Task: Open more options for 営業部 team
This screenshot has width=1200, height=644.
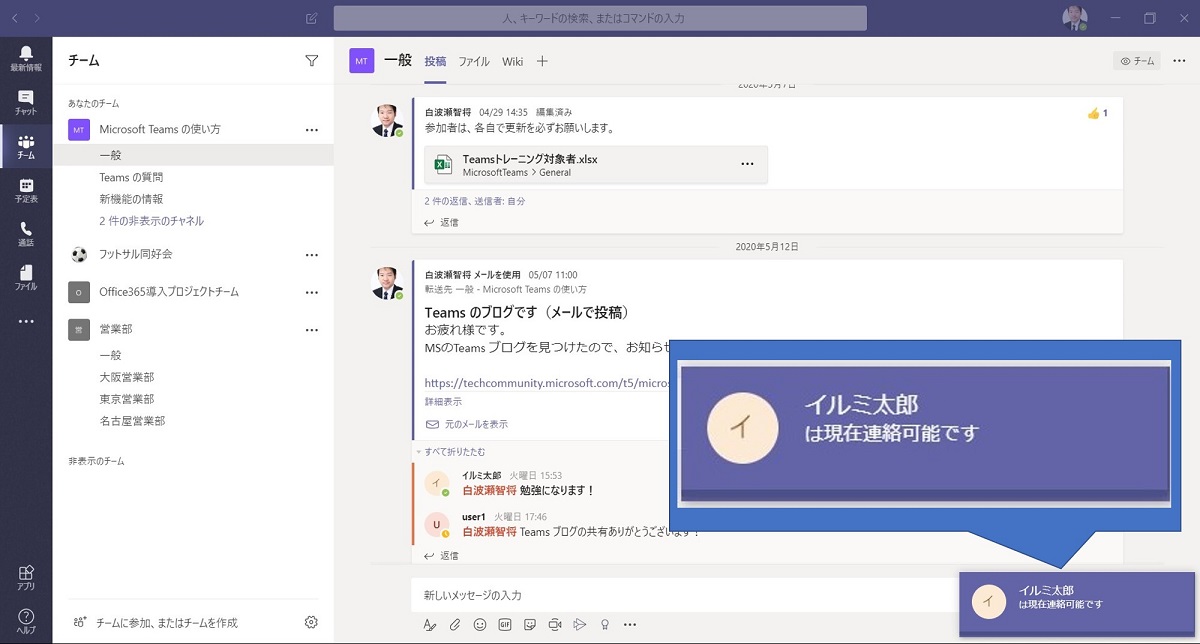Action: 311,330
